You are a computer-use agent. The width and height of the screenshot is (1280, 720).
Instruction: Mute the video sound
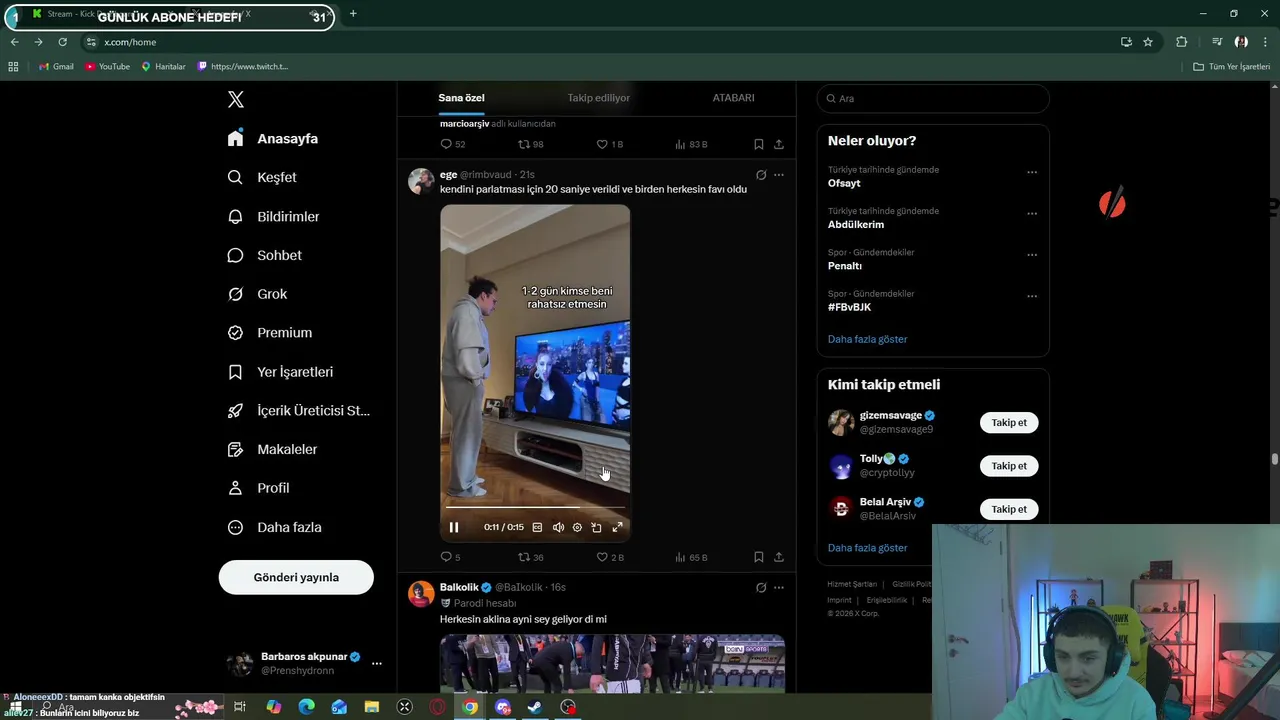click(558, 527)
